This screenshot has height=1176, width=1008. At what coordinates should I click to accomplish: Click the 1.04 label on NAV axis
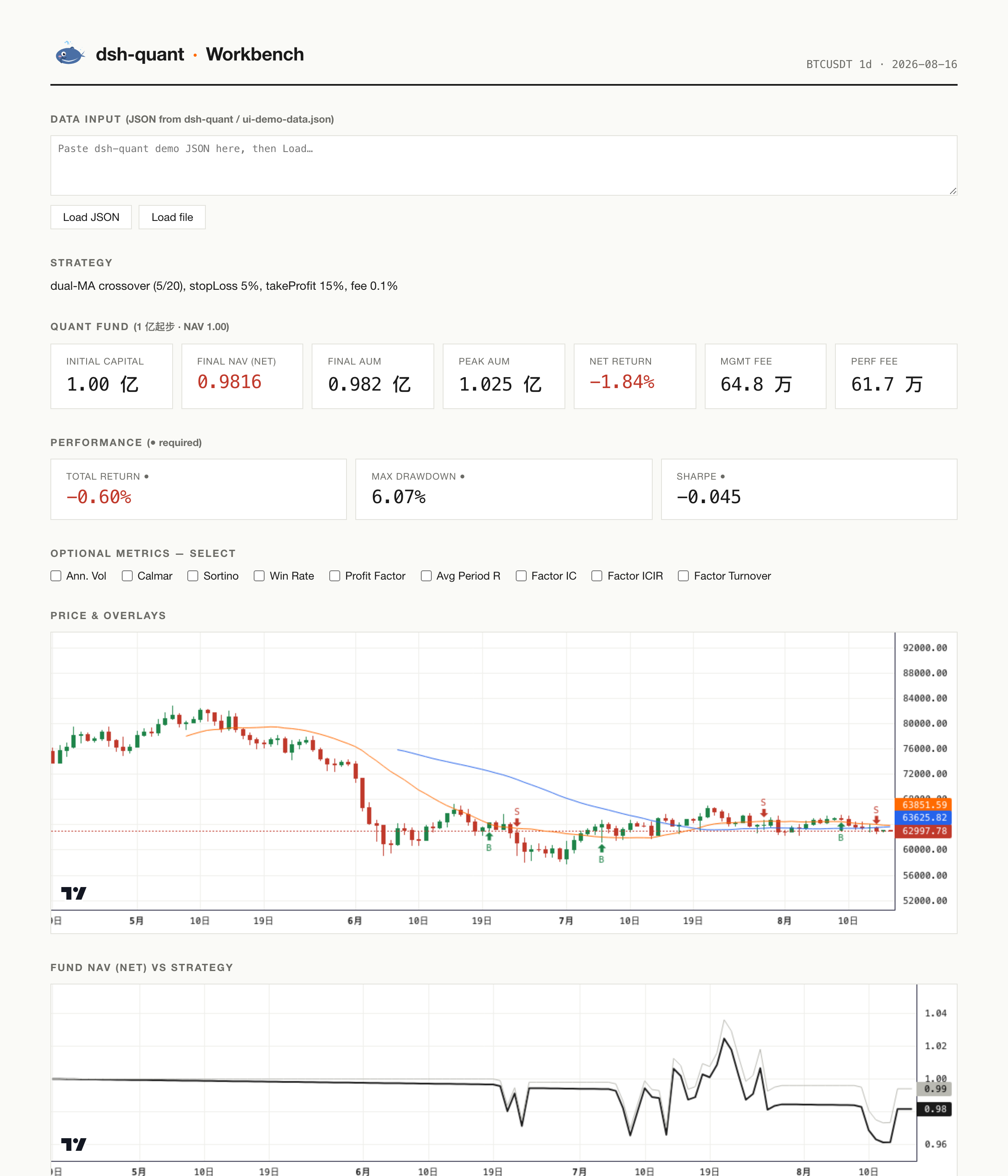coord(935,1013)
